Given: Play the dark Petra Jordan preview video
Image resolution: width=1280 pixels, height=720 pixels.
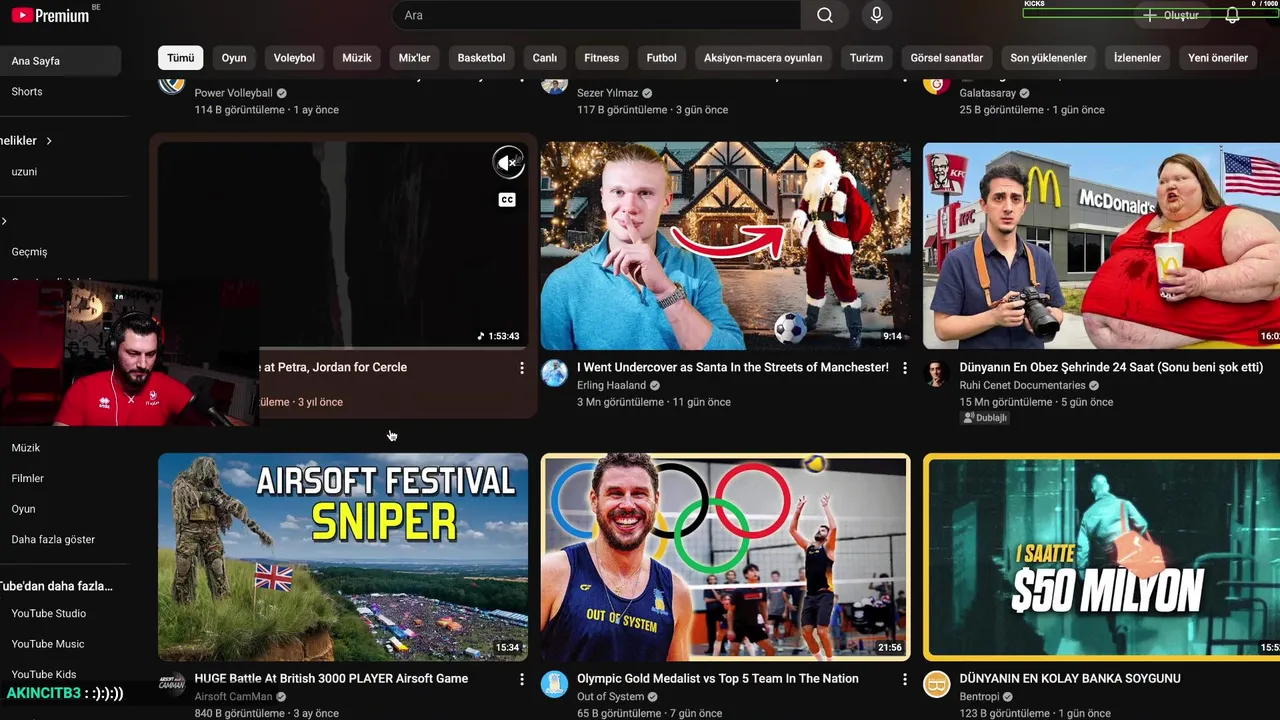Looking at the screenshot, I should click(343, 245).
